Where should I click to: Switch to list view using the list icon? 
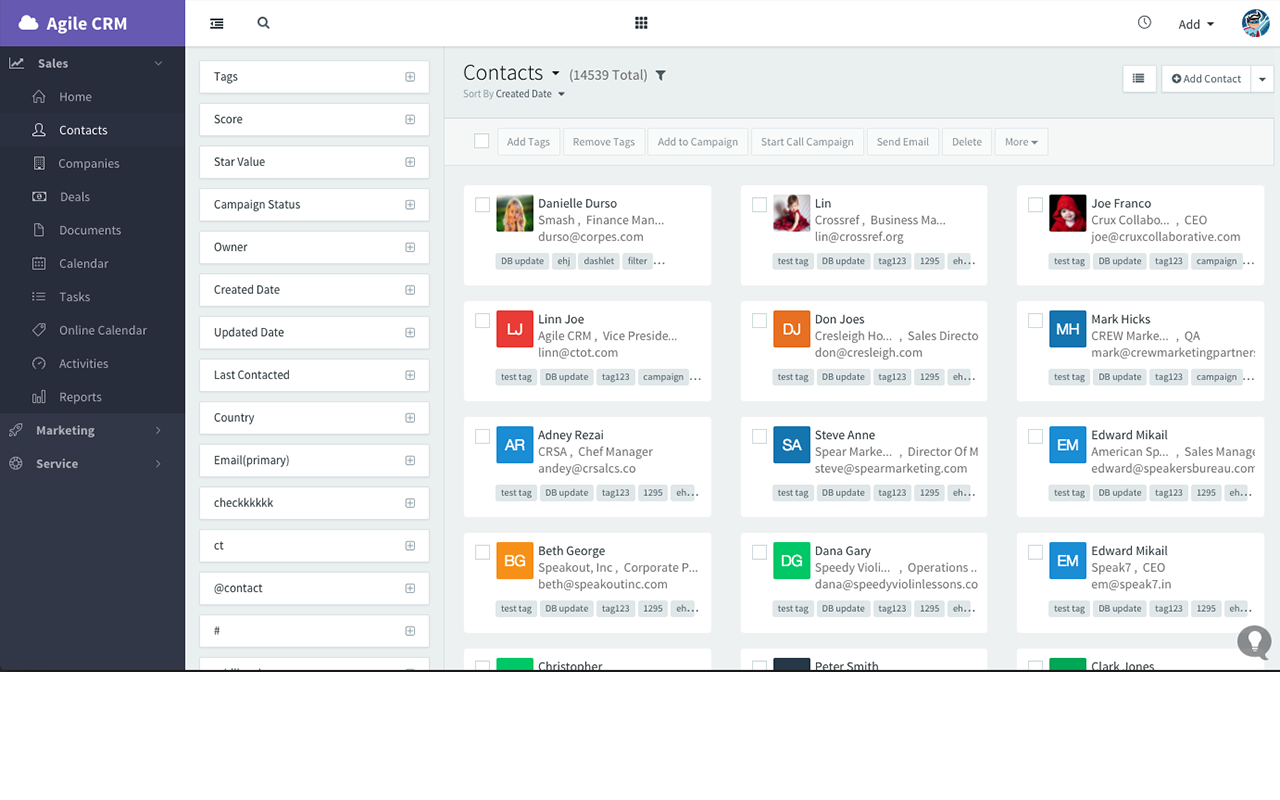[1139, 78]
